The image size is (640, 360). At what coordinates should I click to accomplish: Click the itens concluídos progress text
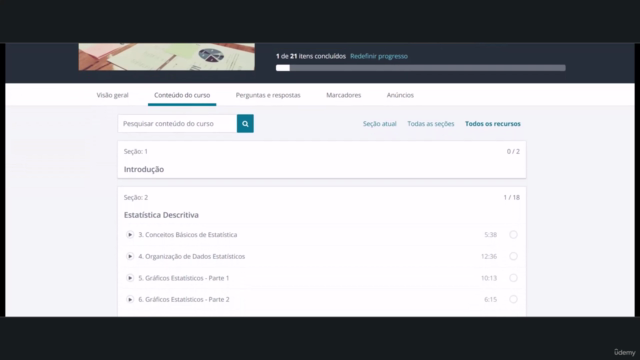[x=311, y=56]
